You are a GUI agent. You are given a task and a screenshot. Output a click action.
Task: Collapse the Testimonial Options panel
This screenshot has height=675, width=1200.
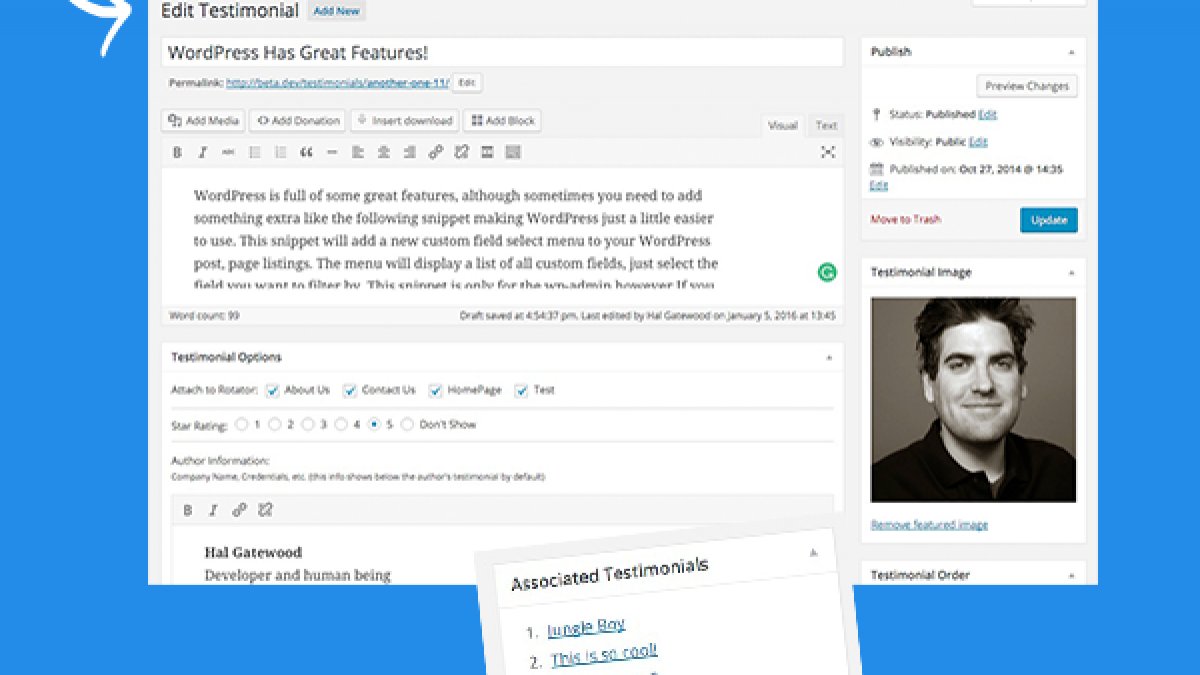pos(828,357)
